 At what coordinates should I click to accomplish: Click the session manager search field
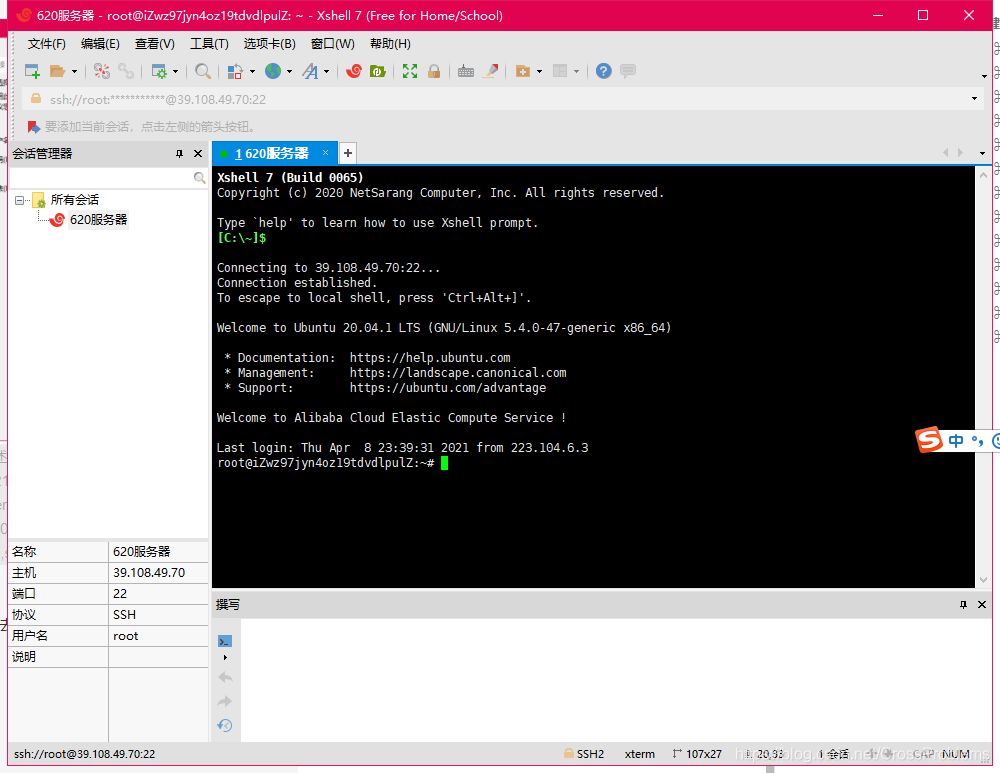[101, 177]
